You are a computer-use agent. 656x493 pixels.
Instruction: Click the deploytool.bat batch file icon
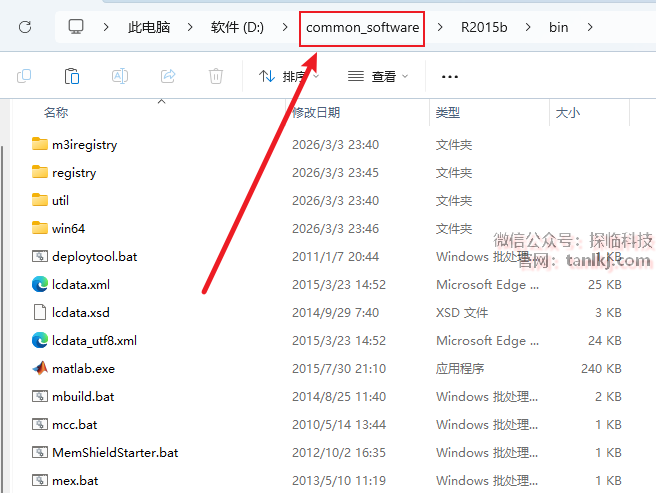tap(40, 256)
